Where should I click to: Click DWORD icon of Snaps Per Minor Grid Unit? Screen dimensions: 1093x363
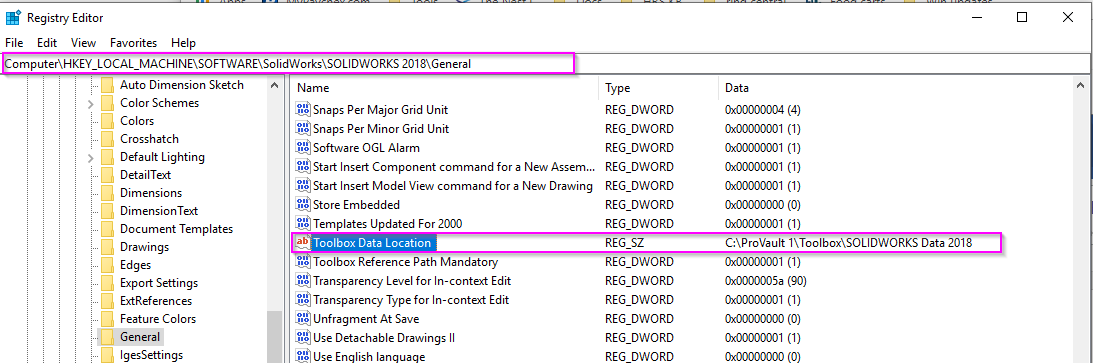click(303, 129)
